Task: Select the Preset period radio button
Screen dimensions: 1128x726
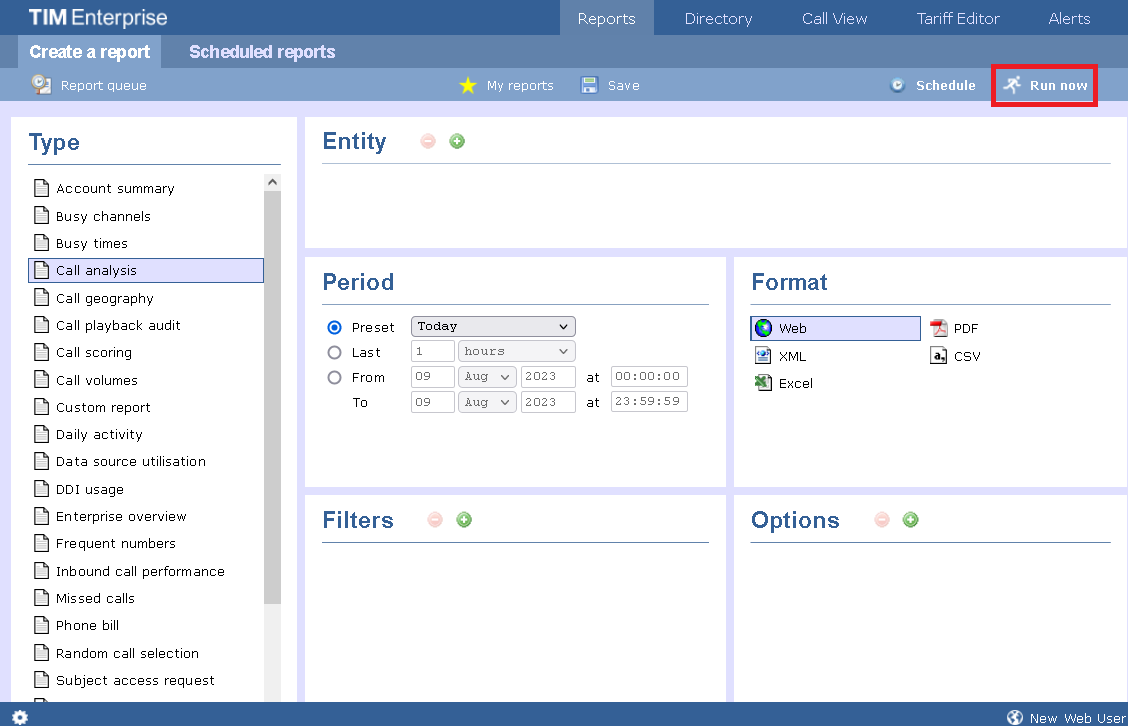Action: [333, 326]
